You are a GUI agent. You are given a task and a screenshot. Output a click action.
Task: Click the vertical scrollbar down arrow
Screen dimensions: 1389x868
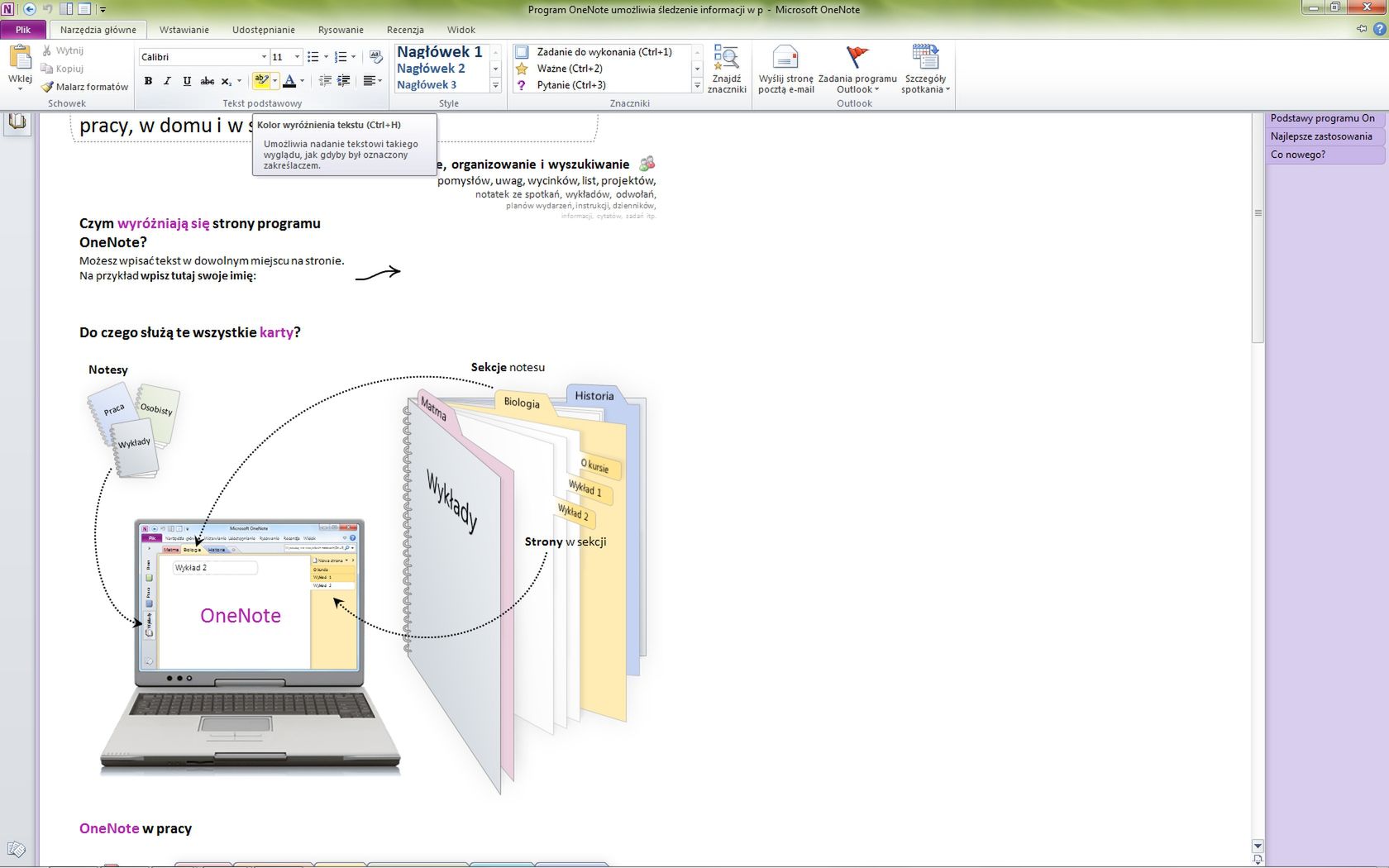click(1258, 846)
